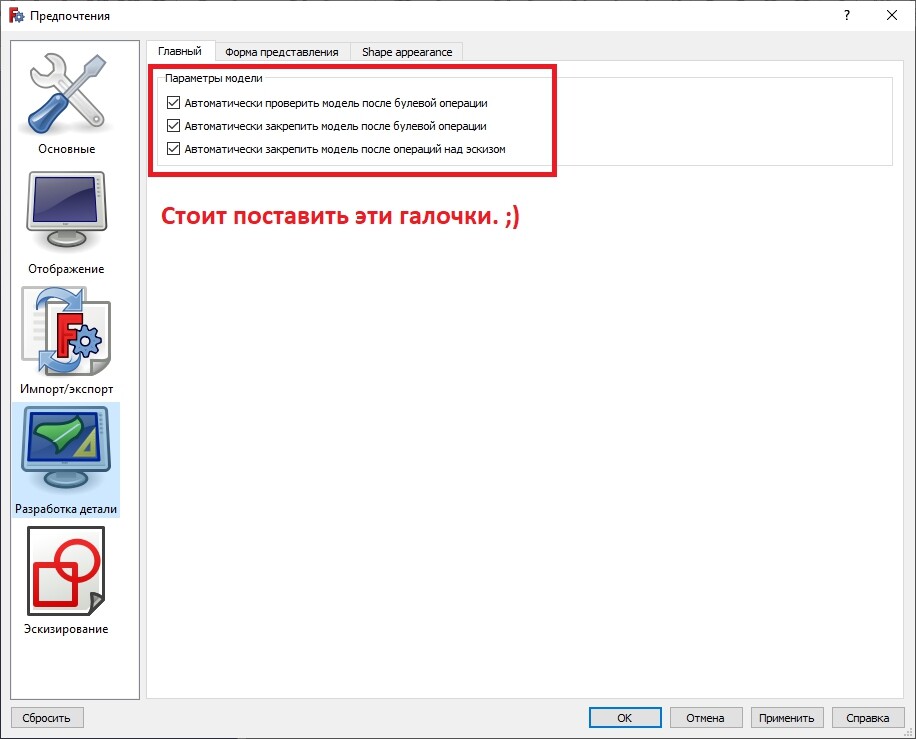Click the Сбросить button

point(47,718)
